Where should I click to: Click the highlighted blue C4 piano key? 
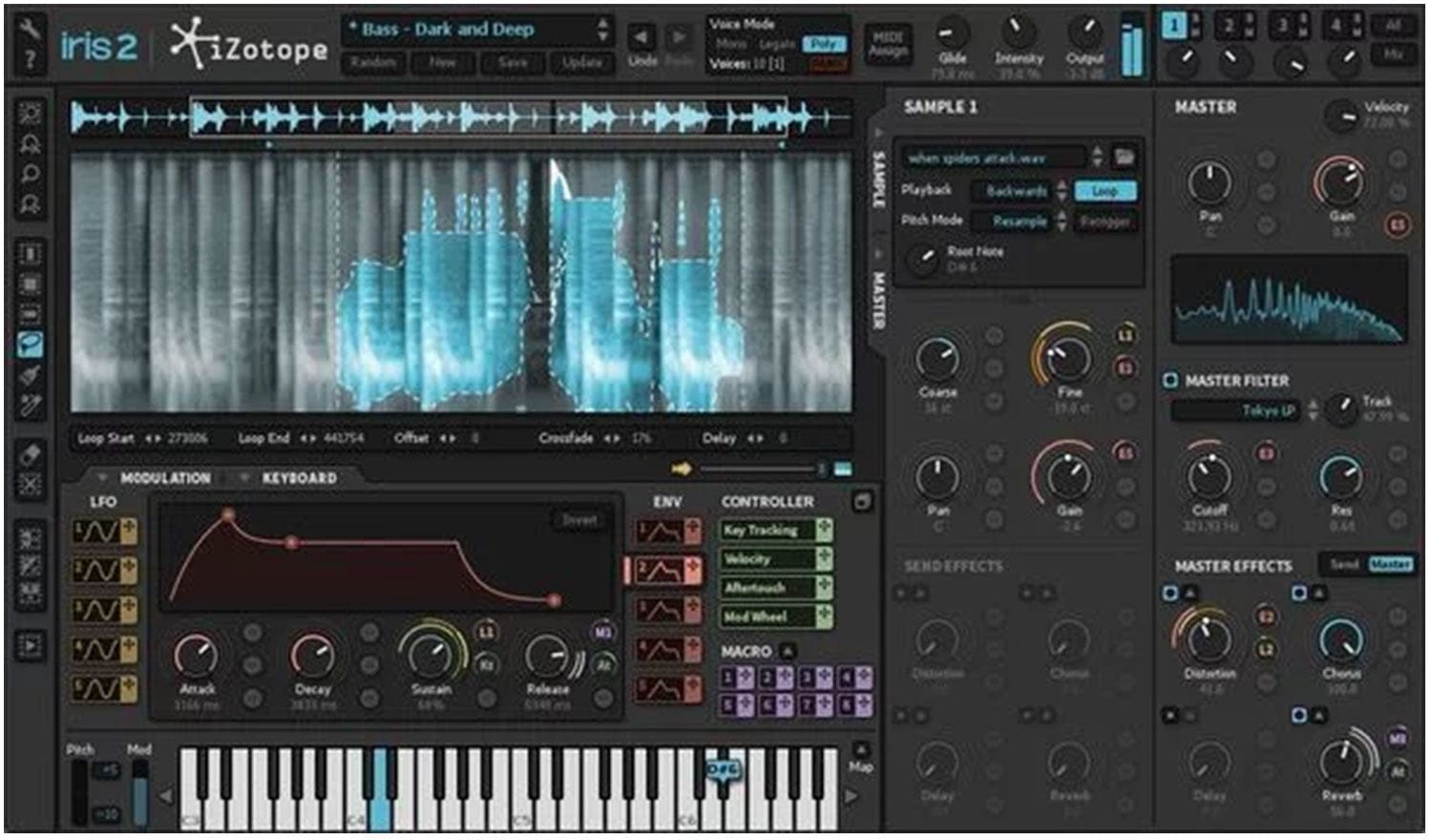380,788
